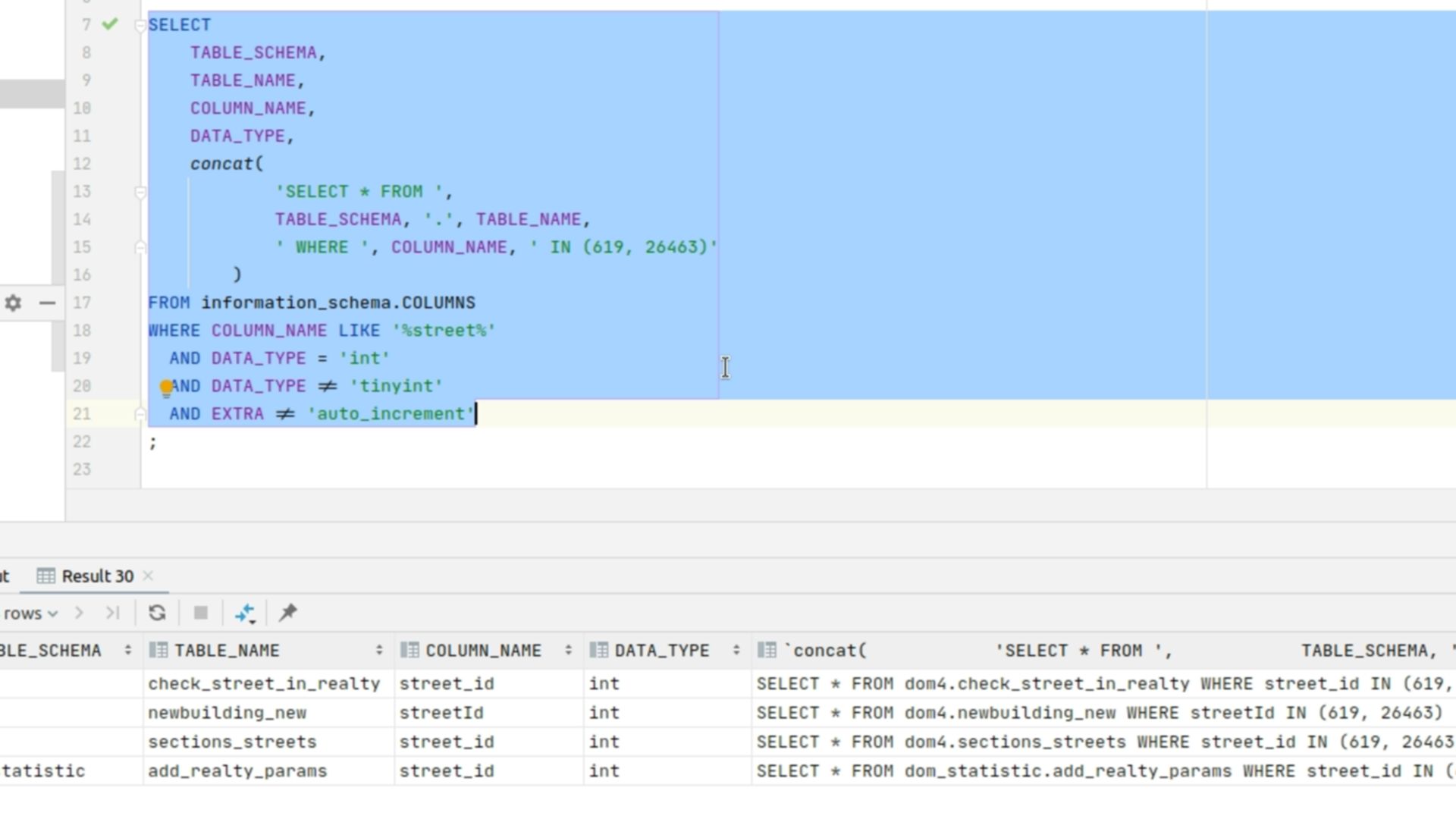Image resolution: width=1456 pixels, height=819 pixels.
Task: Click the fold end marker on line 15
Action: 140,247
